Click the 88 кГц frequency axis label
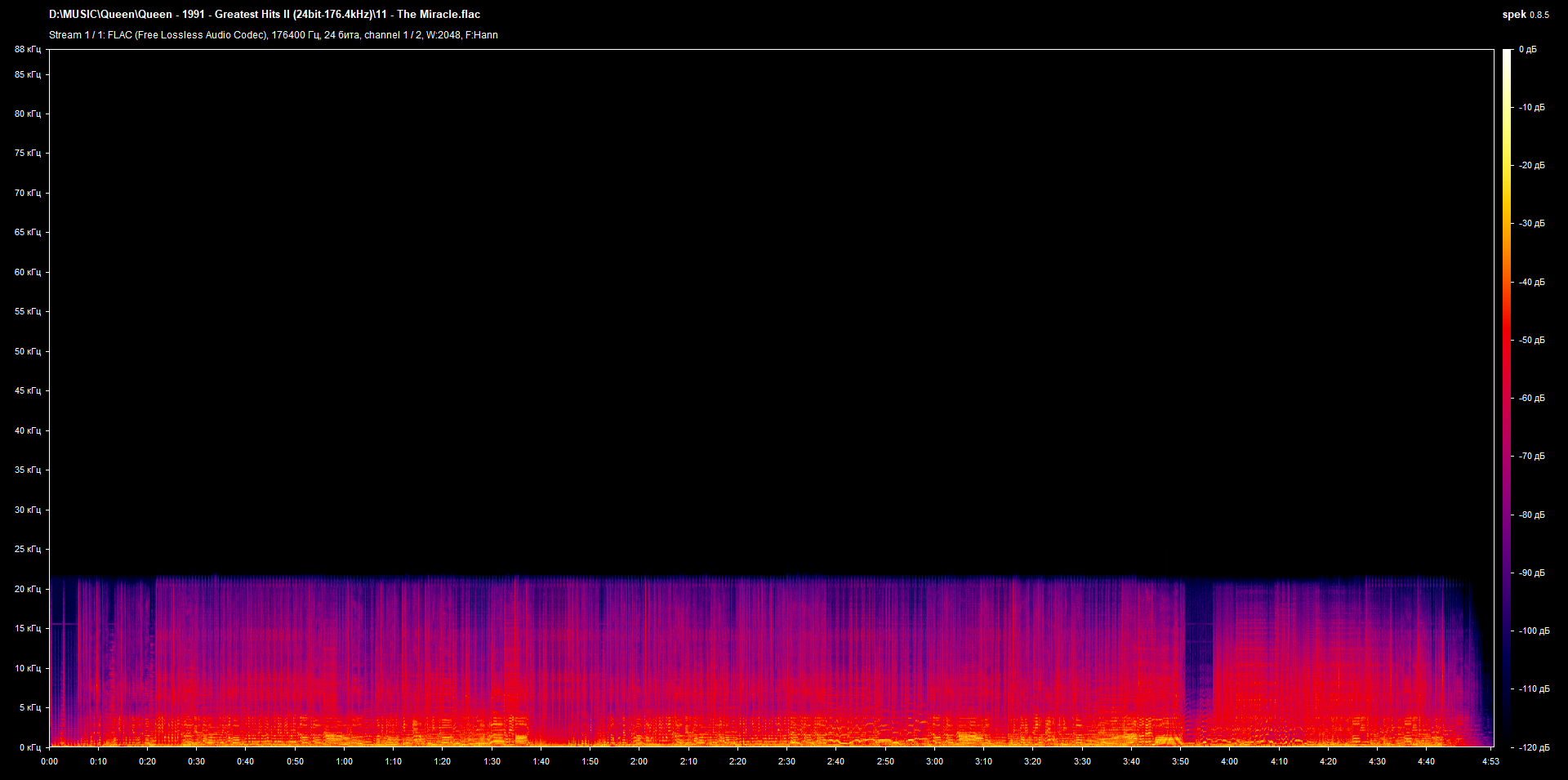Viewport: 1568px width, 780px height. click(28, 50)
